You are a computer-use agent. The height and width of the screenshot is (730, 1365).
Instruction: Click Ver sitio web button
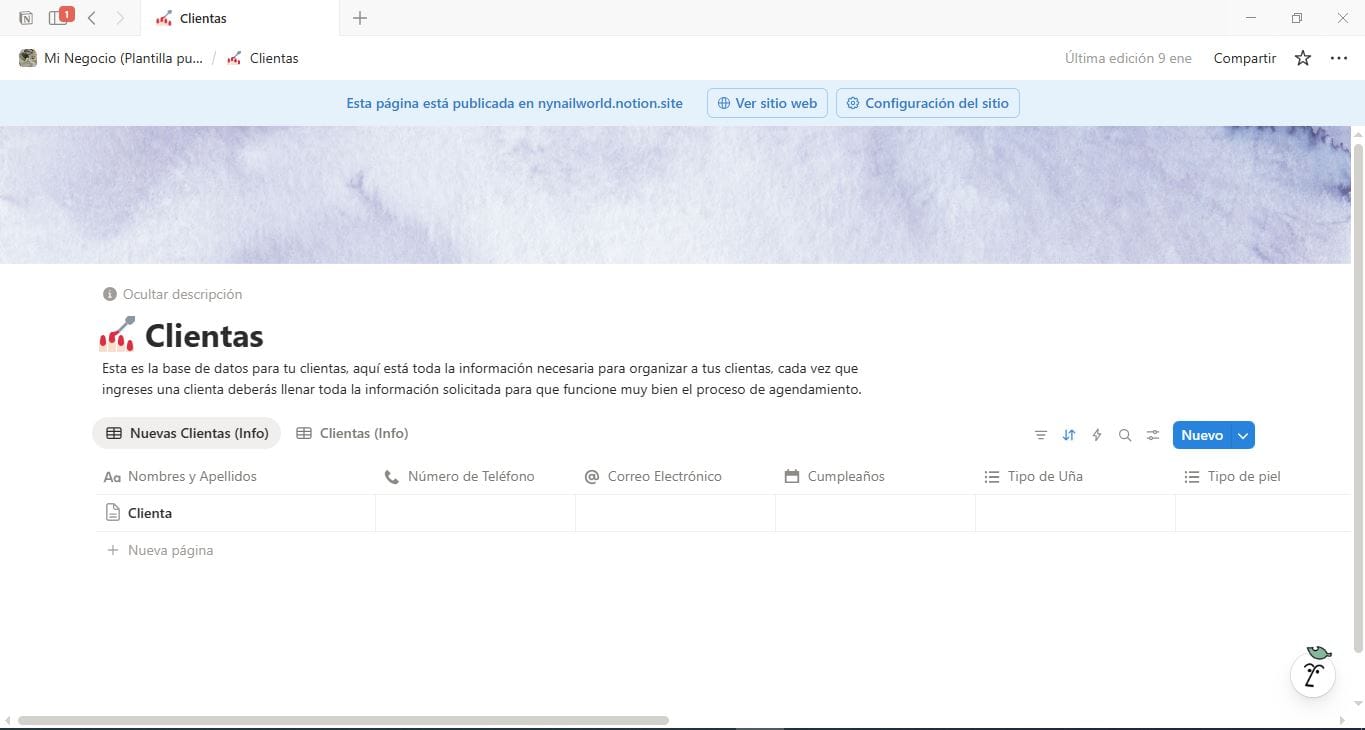(767, 103)
